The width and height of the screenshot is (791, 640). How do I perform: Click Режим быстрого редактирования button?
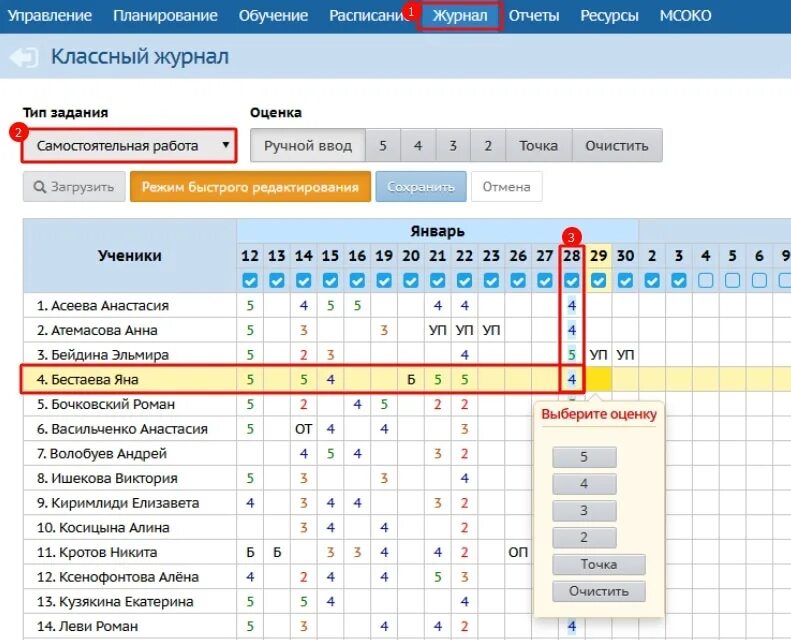250,187
